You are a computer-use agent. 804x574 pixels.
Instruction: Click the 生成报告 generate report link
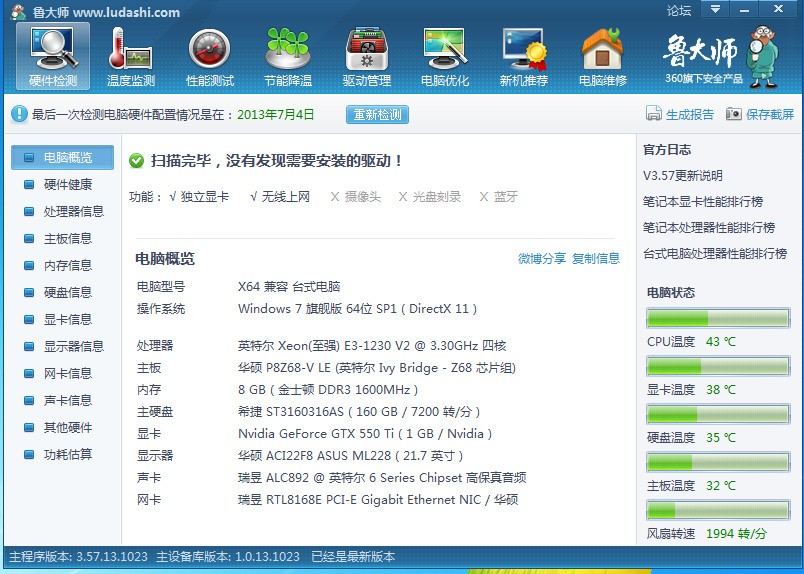(x=690, y=114)
